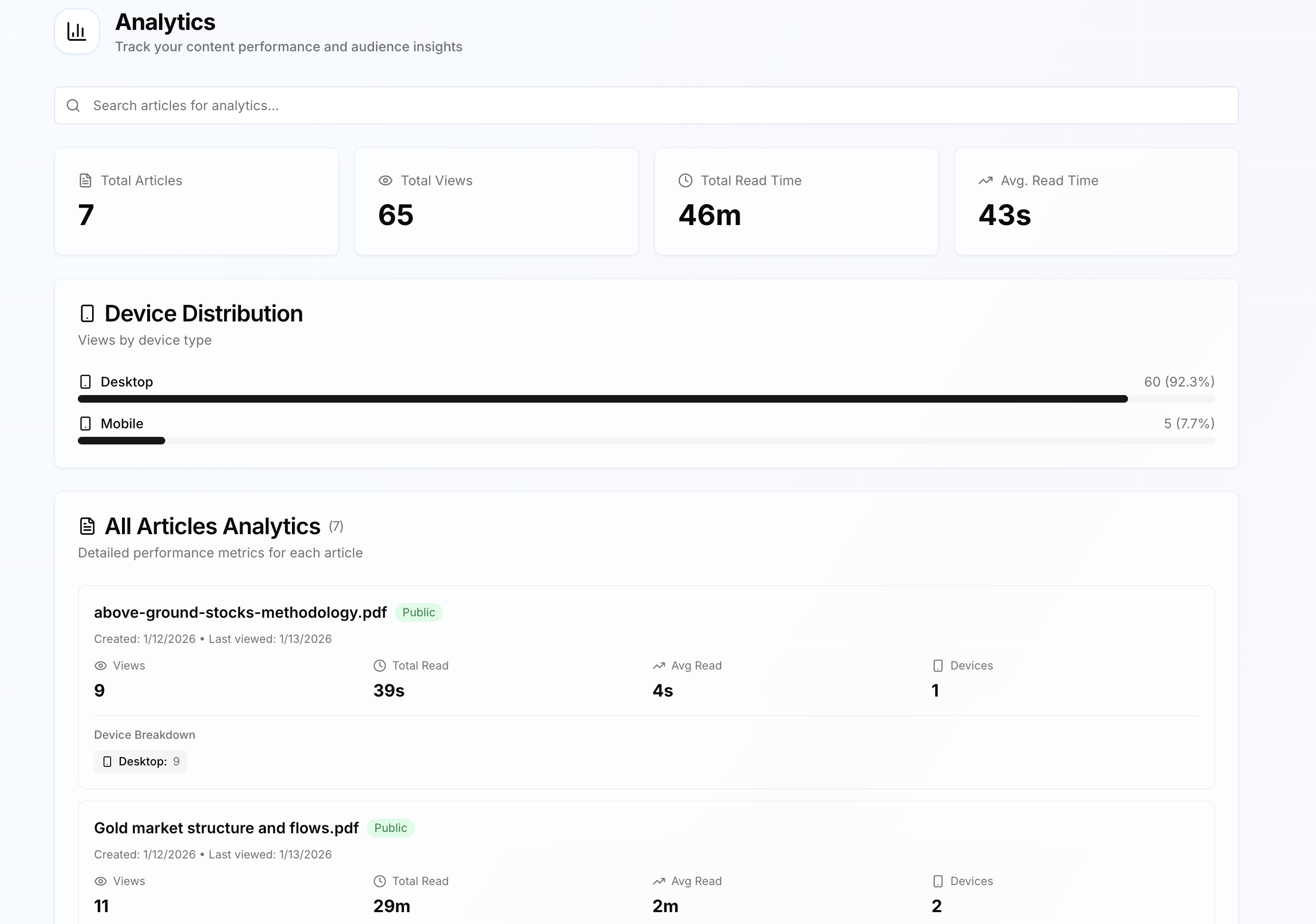Click the All Articles Analytics document icon

(x=87, y=526)
